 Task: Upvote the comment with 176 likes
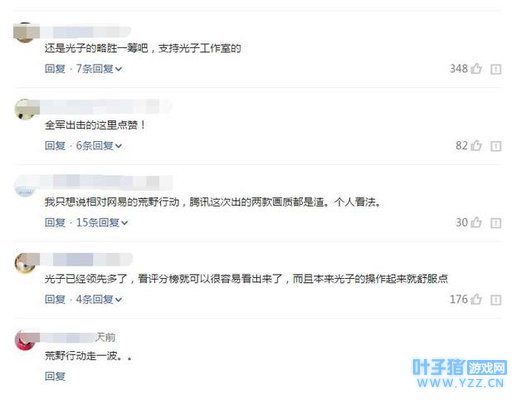tap(476, 299)
